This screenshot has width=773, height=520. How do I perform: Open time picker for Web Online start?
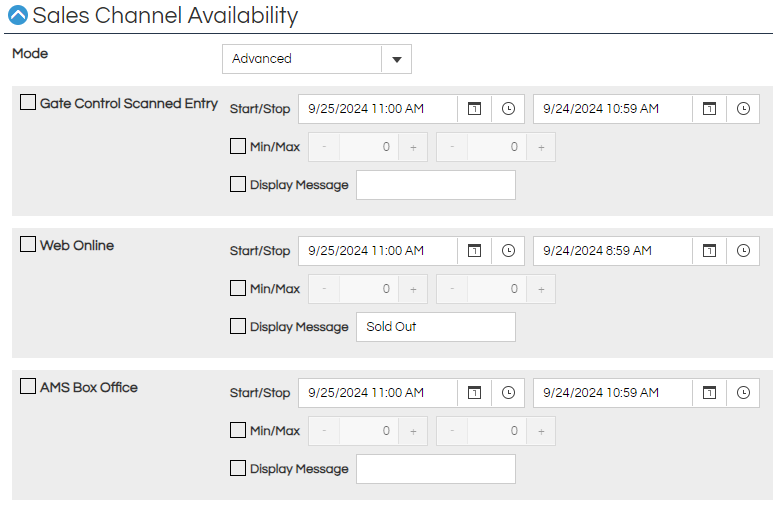tap(508, 251)
